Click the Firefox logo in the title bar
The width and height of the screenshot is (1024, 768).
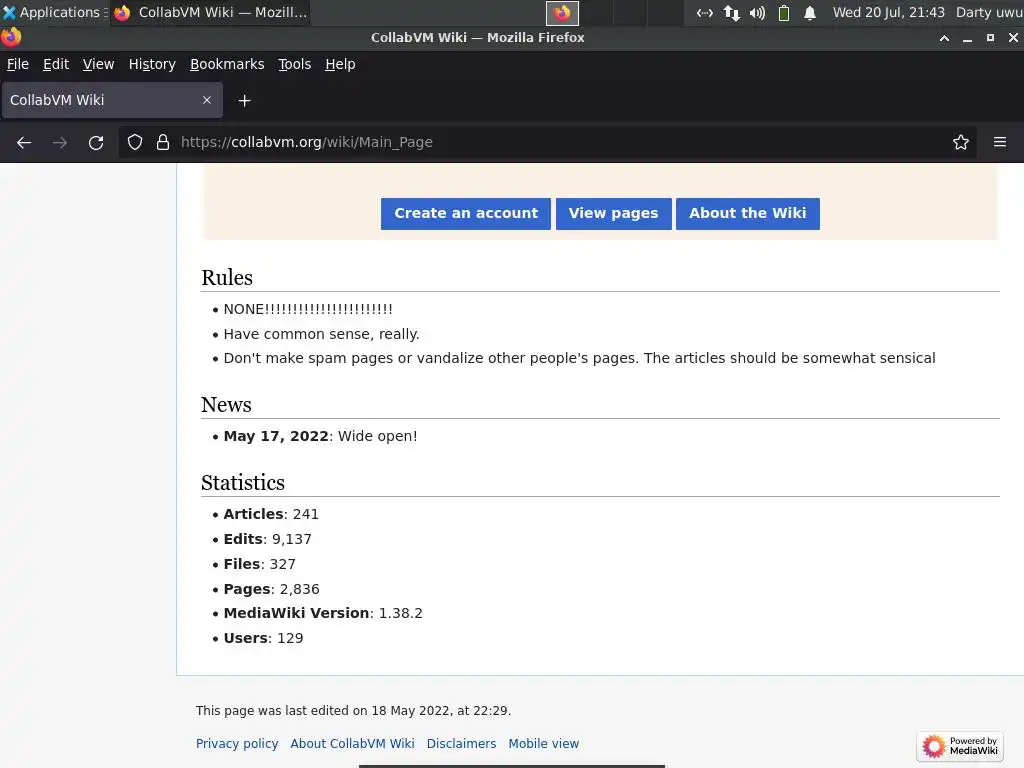[x=10, y=37]
